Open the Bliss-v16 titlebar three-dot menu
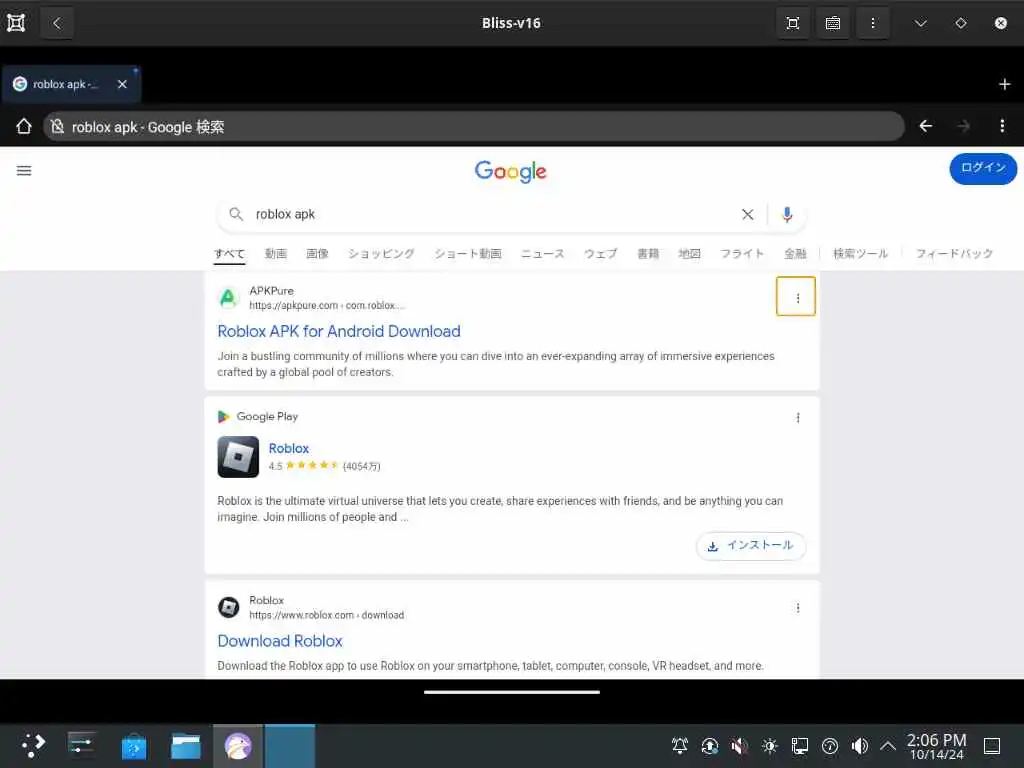Screen dimensions: 1024x768 (x=872, y=24)
